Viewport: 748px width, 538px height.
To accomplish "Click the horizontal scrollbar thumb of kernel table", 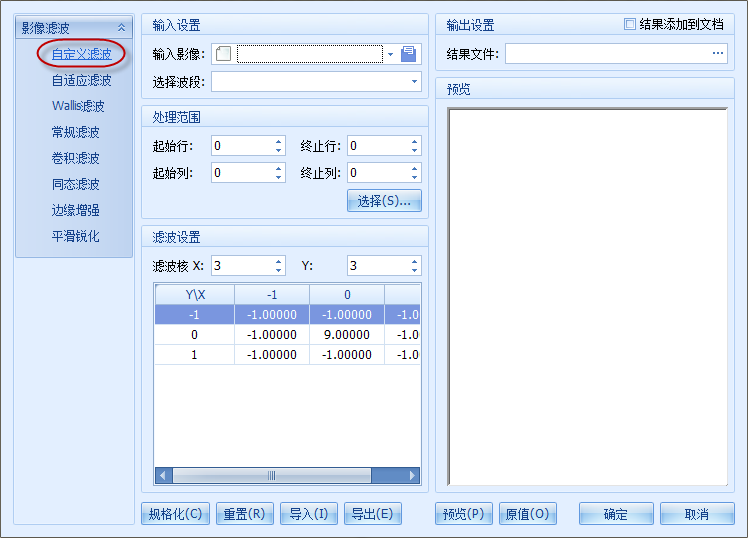I will point(270,476).
